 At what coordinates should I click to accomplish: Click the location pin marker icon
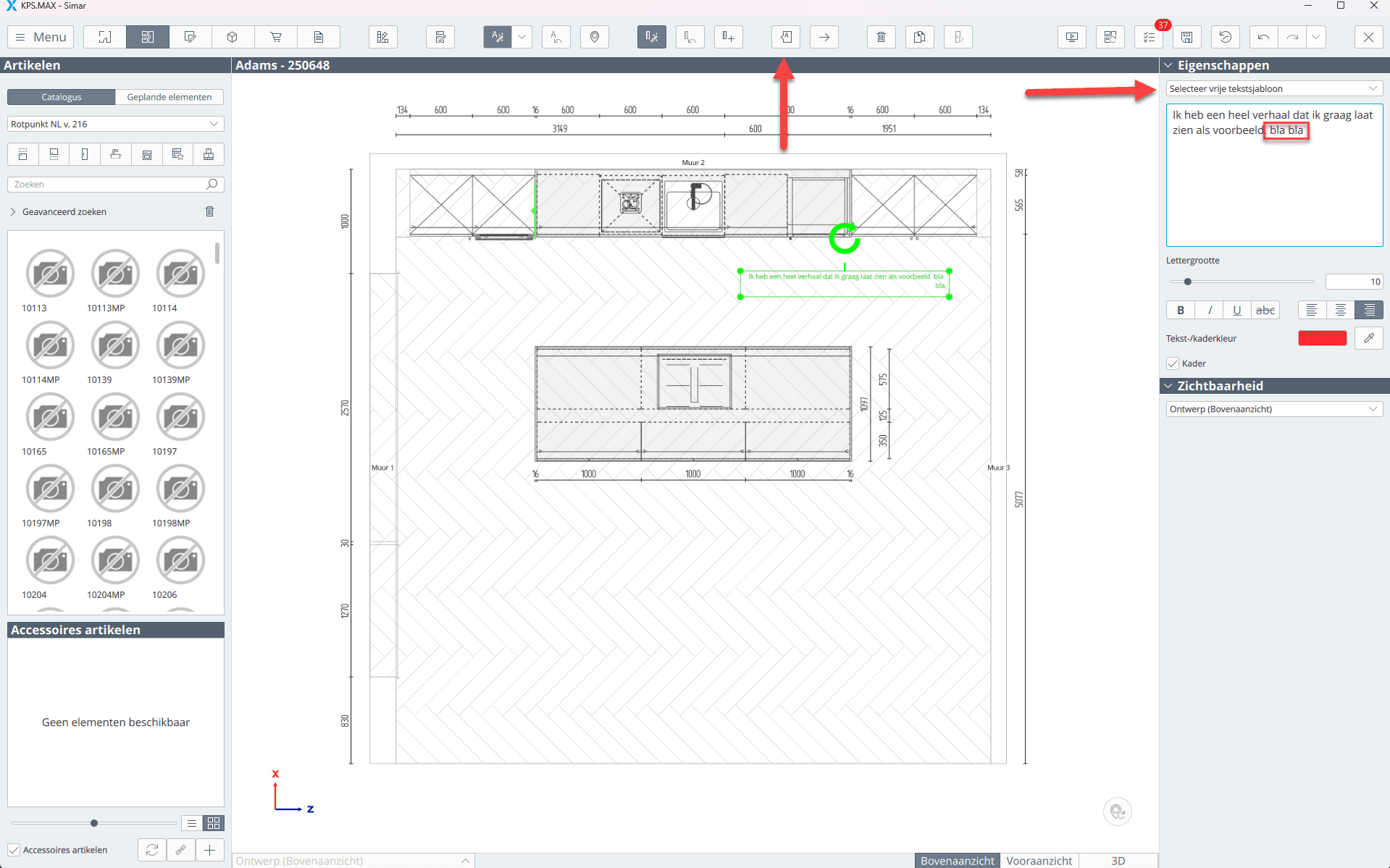click(594, 37)
